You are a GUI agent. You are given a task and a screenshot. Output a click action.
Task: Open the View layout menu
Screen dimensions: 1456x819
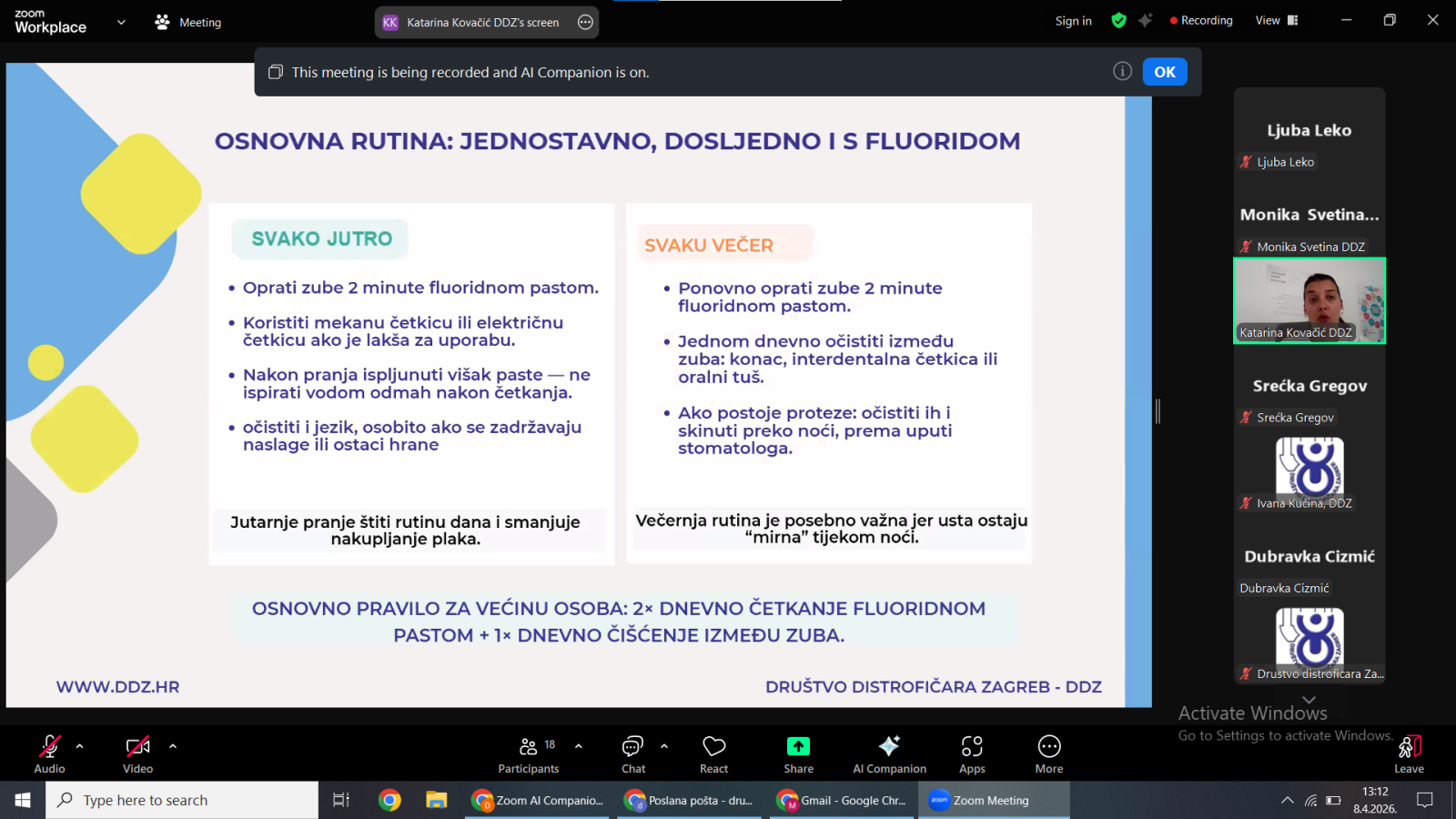click(x=1276, y=20)
